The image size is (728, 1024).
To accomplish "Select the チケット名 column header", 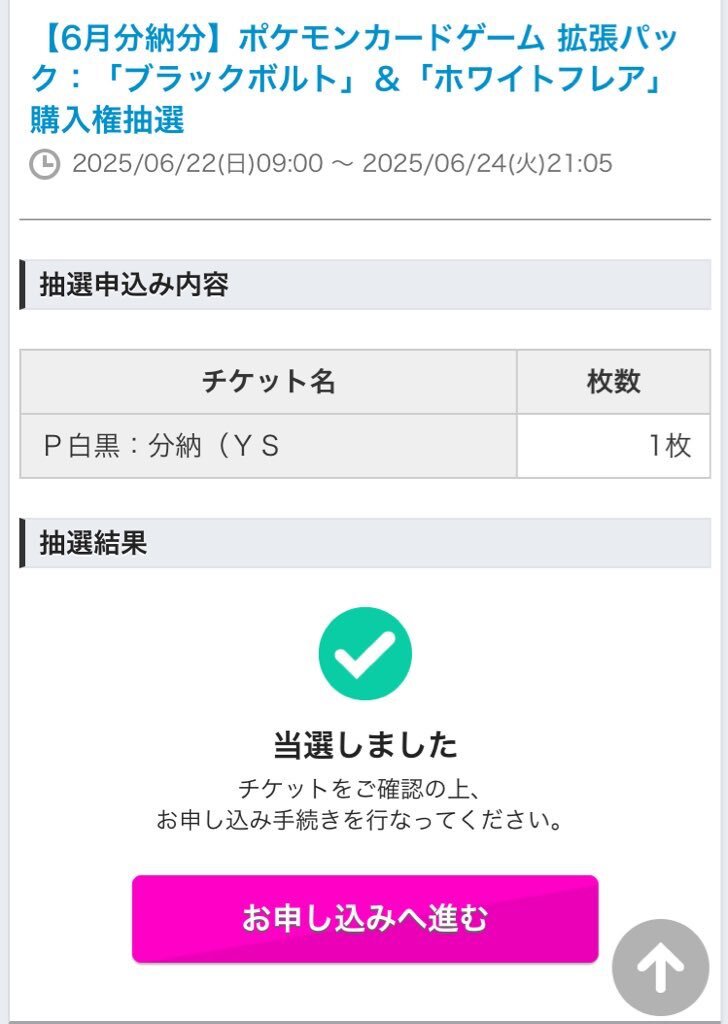I will point(268,381).
